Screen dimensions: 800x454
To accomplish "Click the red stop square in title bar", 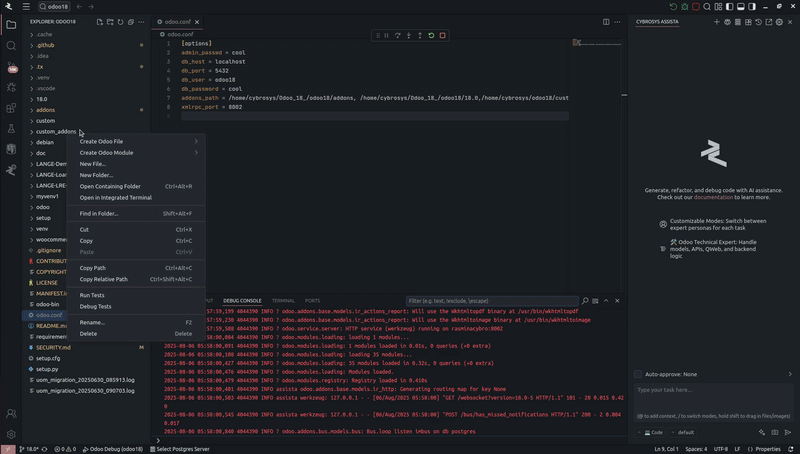I will pos(696,7).
